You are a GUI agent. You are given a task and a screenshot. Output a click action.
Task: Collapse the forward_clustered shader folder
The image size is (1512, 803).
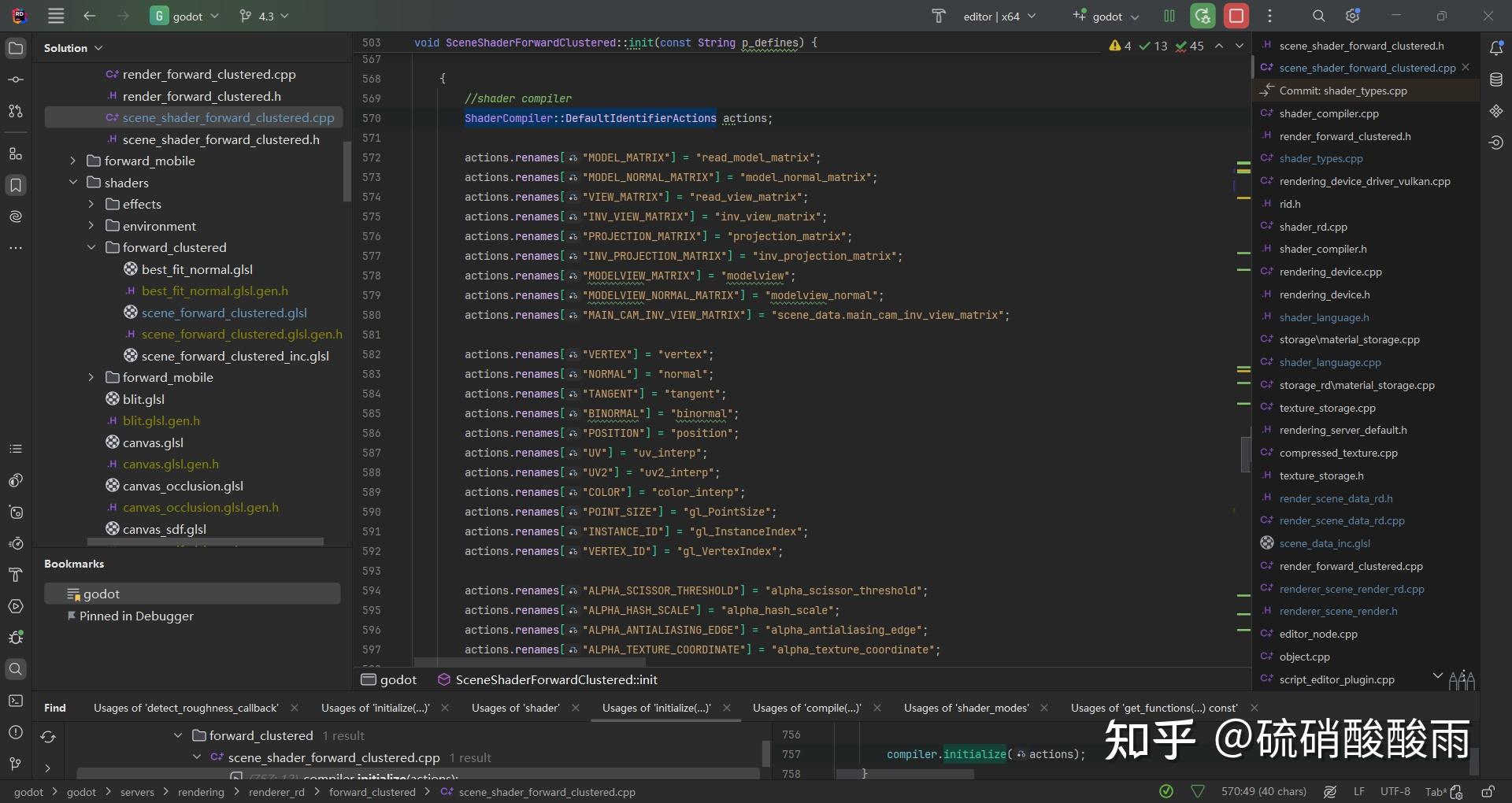click(x=91, y=247)
